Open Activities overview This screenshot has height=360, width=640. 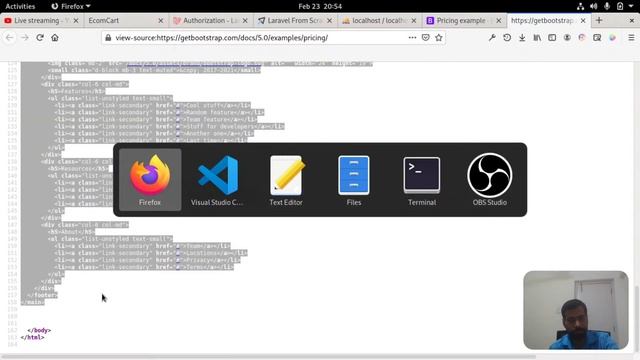(20, 6)
